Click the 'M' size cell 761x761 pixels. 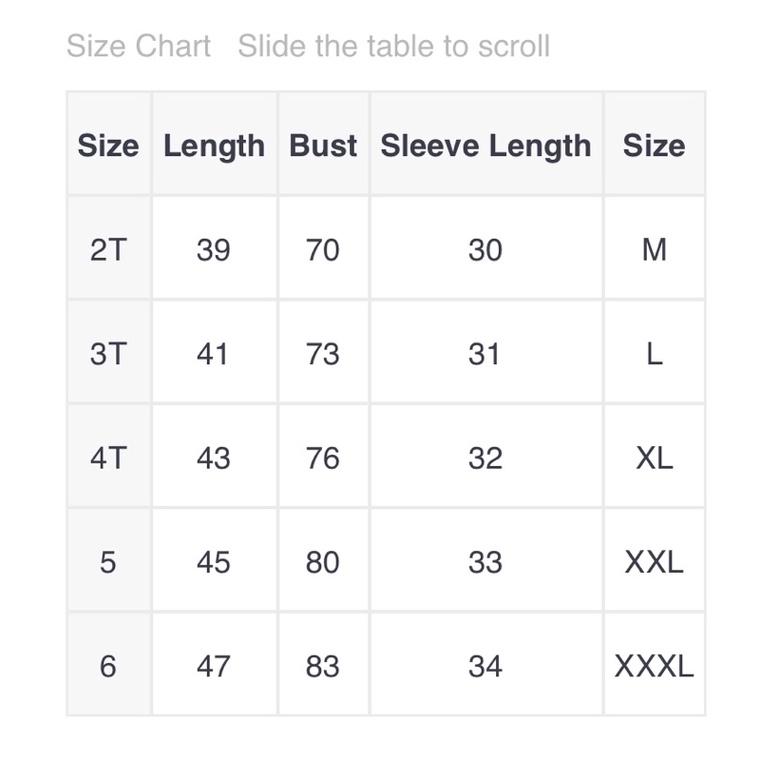tap(654, 250)
